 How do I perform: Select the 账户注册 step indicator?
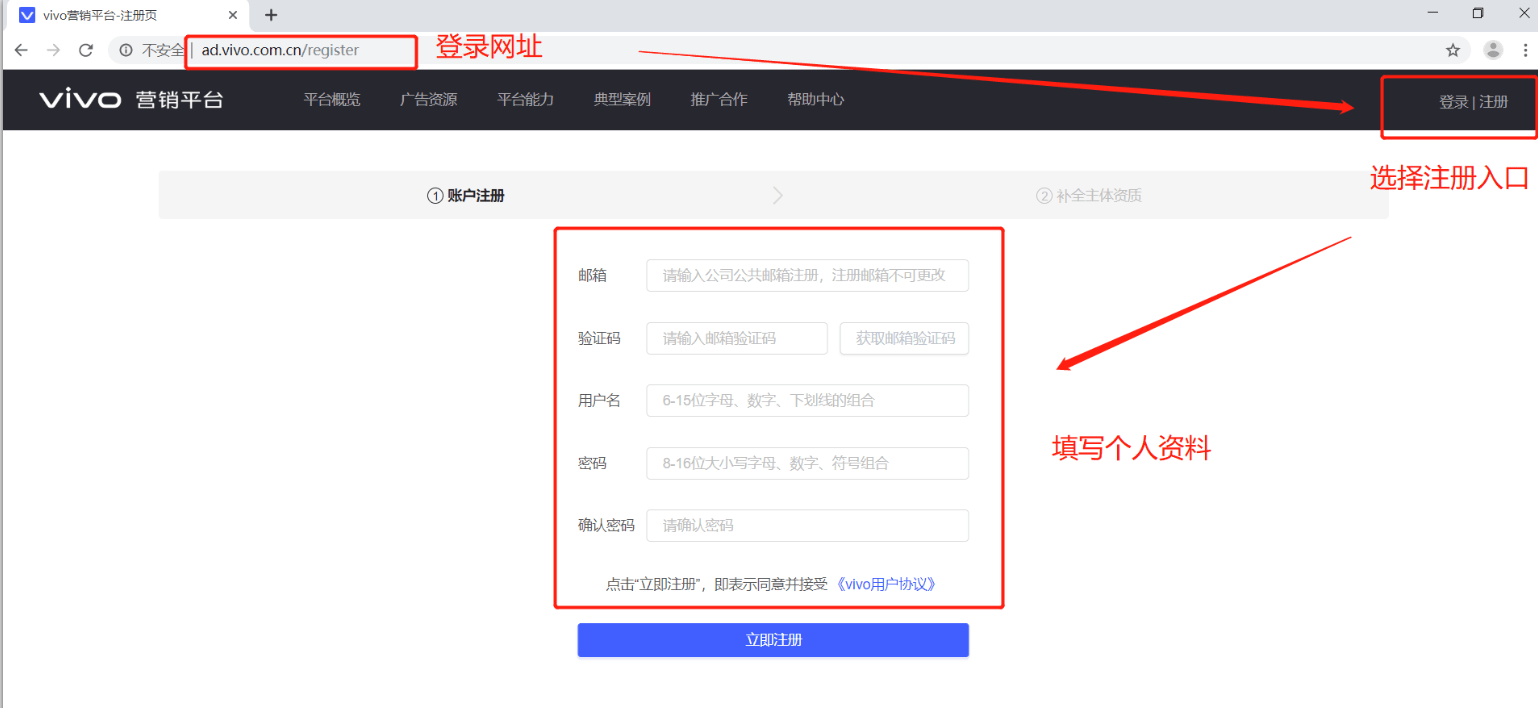466,195
